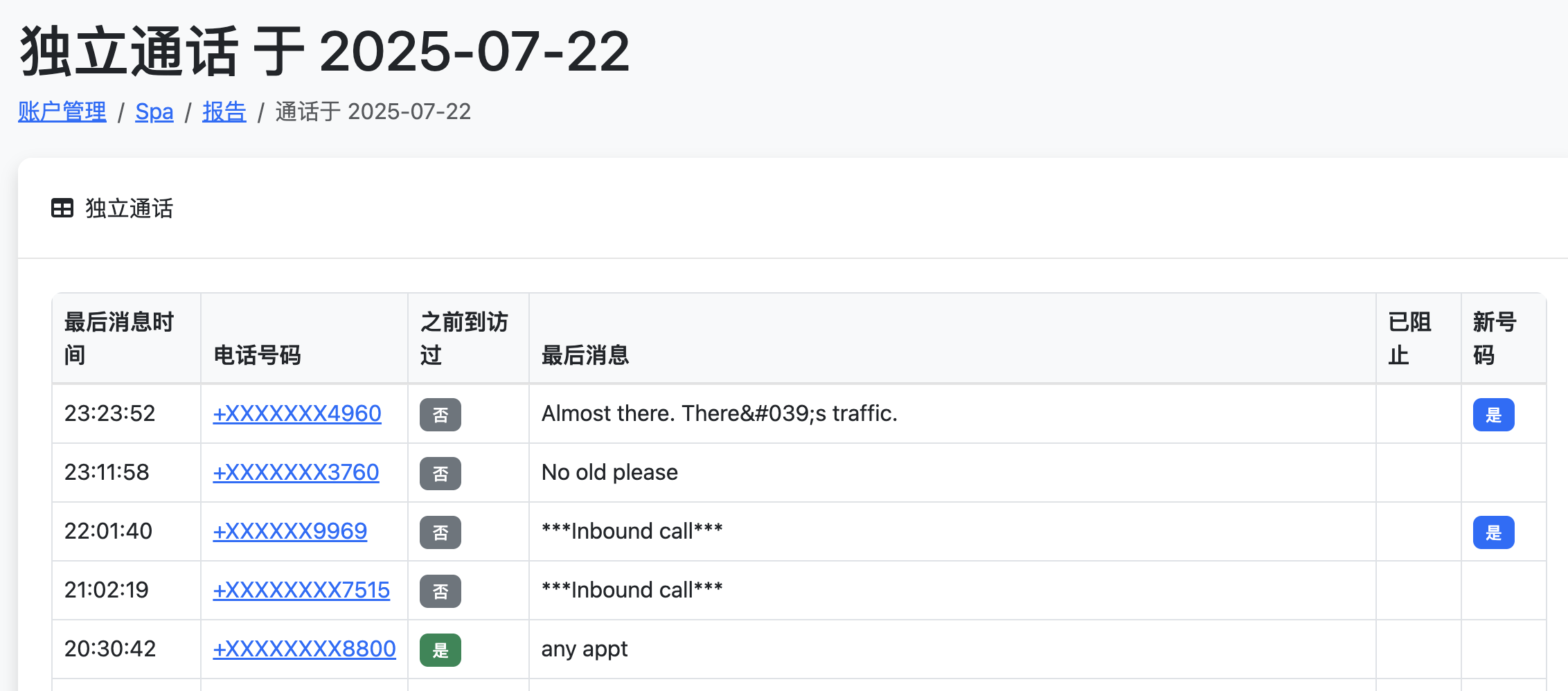Open phone number +XXXXXXX4960
The height and width of the screenshot is (691, 1568).
coord(297,413)
